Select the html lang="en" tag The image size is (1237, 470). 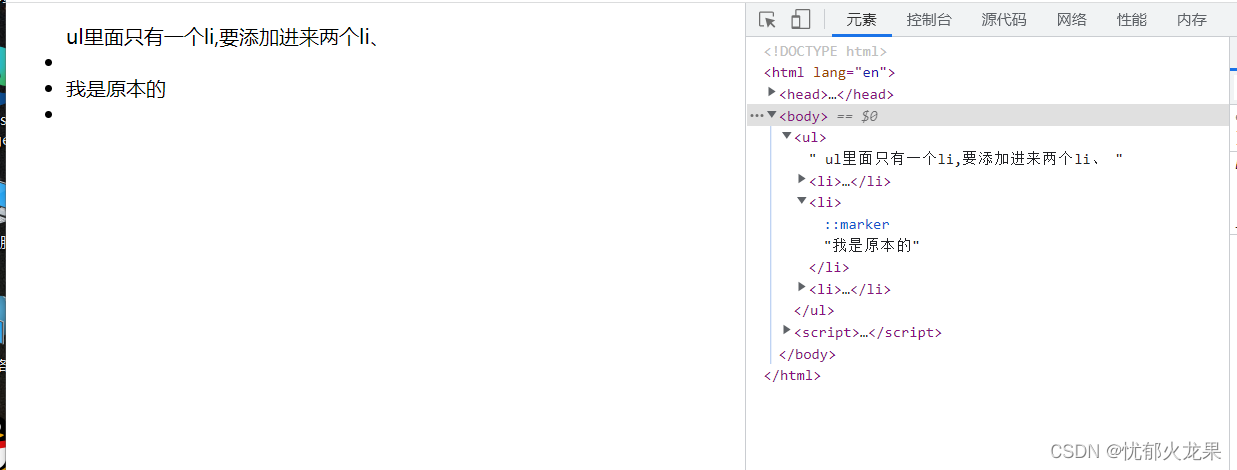[x=829, y=73]
